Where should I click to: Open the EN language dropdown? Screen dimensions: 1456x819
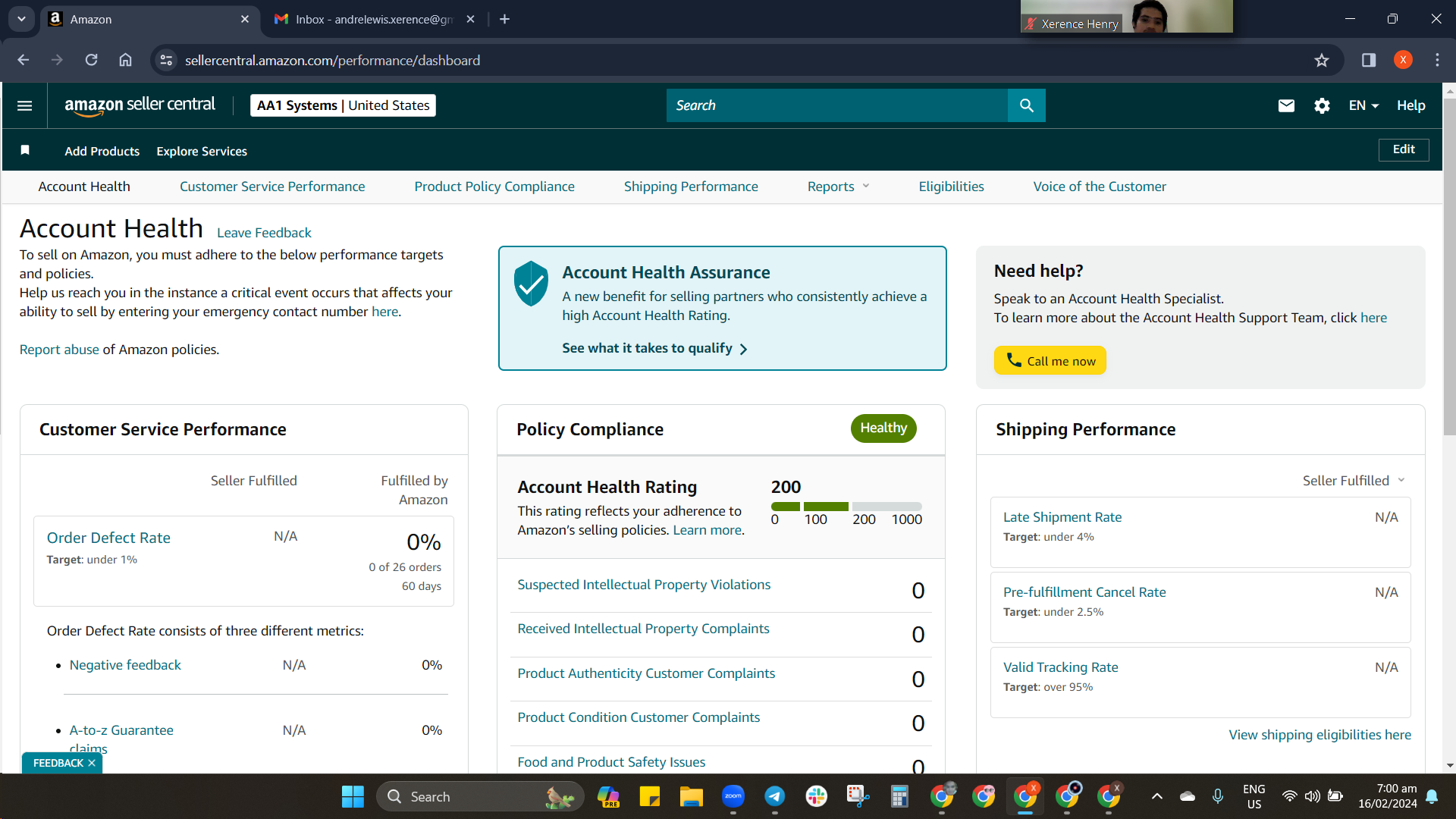click(x=1363, y=105)
